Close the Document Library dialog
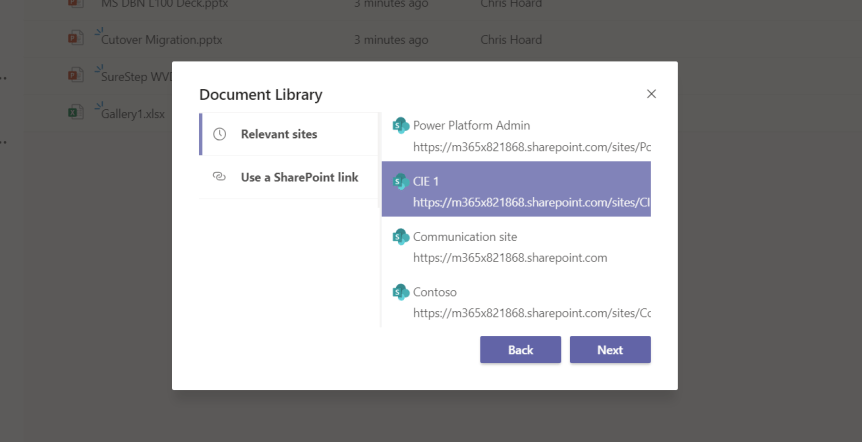Screen dimensions: 862x442 pyautogui.click(x=651, y=94)
